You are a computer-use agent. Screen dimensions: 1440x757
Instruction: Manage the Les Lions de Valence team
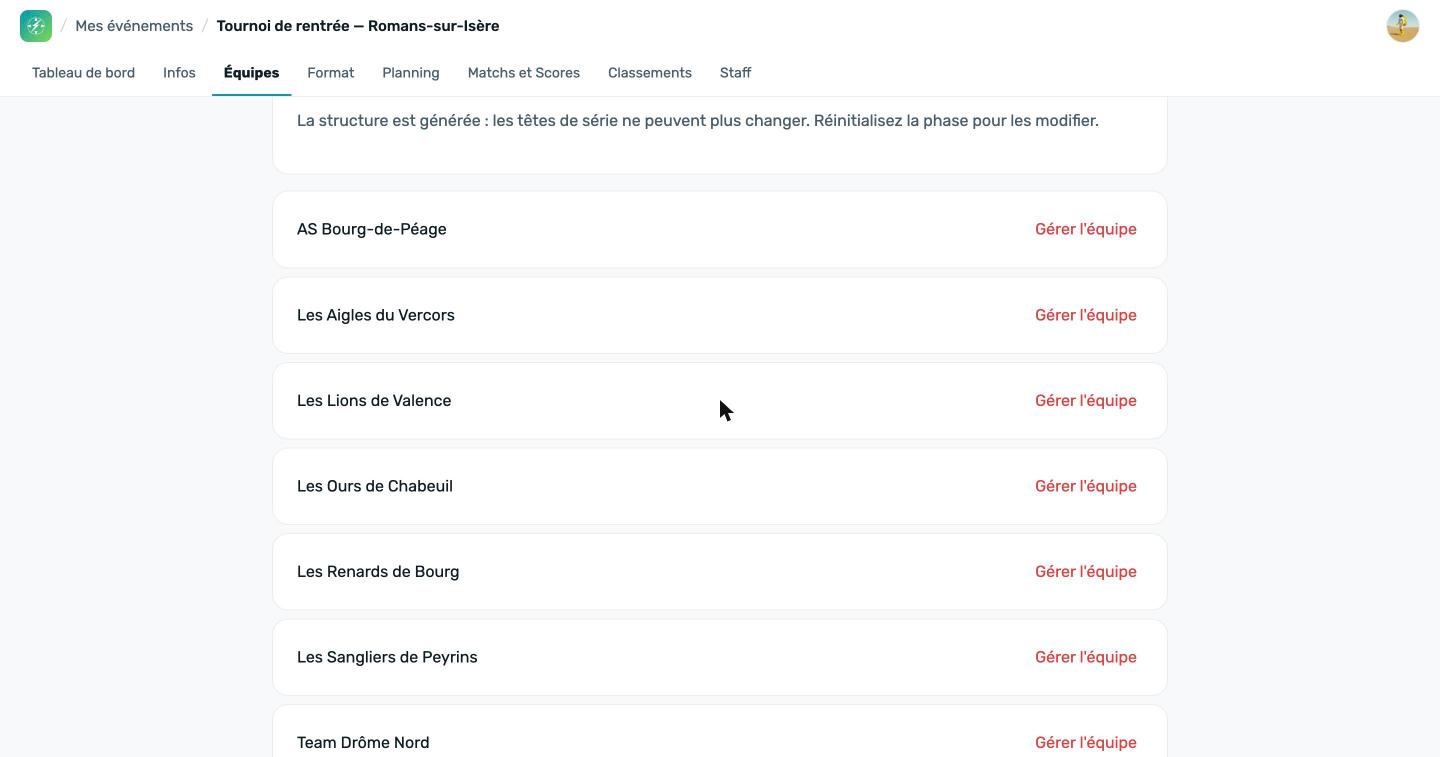pyautogui.click(x=1086, y=401)
